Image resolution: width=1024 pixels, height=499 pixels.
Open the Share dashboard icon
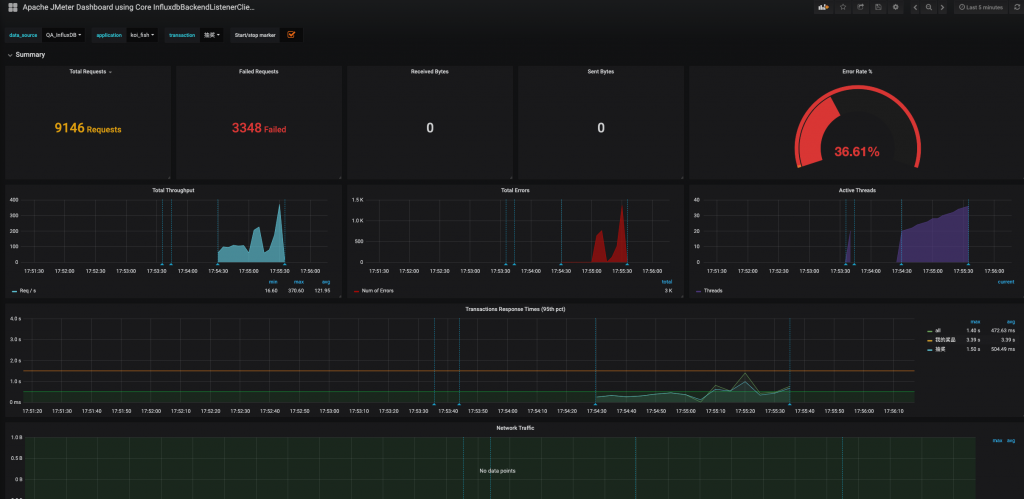(860, 7)
